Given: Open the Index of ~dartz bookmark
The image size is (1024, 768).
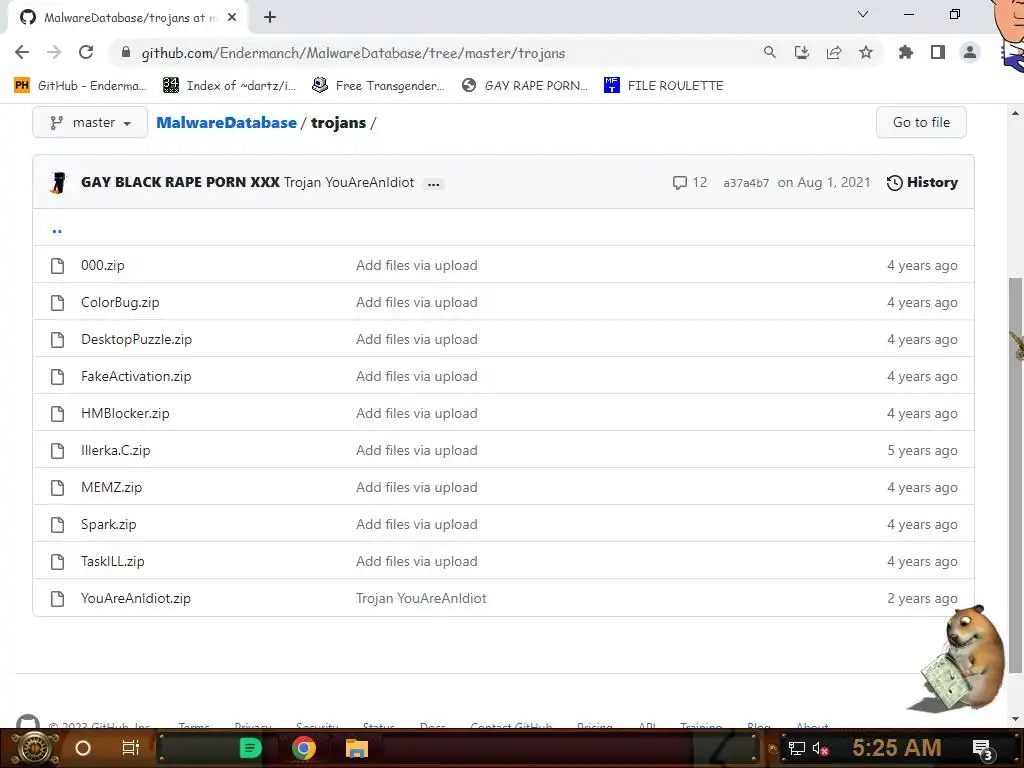Looking at the screenshot, I should [x=230, y=86].
